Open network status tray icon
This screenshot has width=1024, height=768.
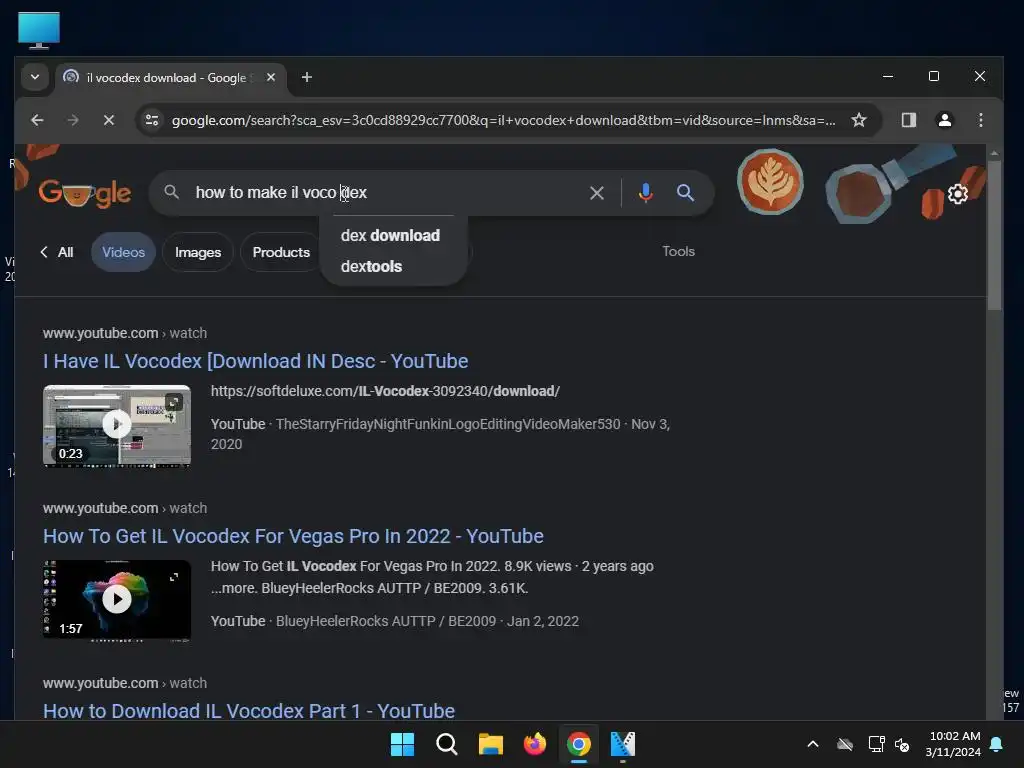coord(876,744)
